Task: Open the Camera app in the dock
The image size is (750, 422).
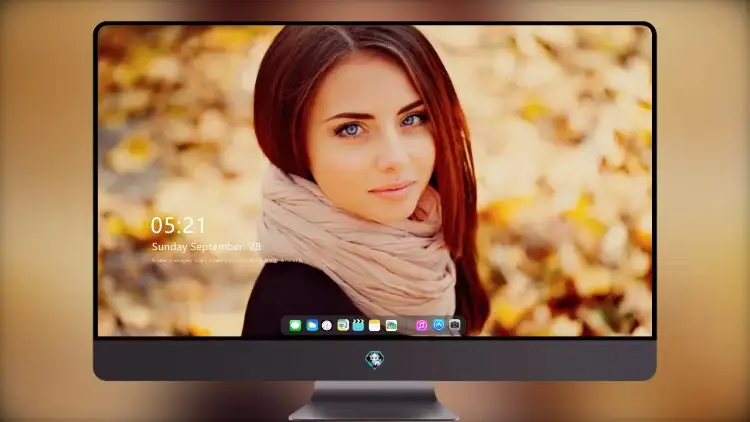Action: 455,325
